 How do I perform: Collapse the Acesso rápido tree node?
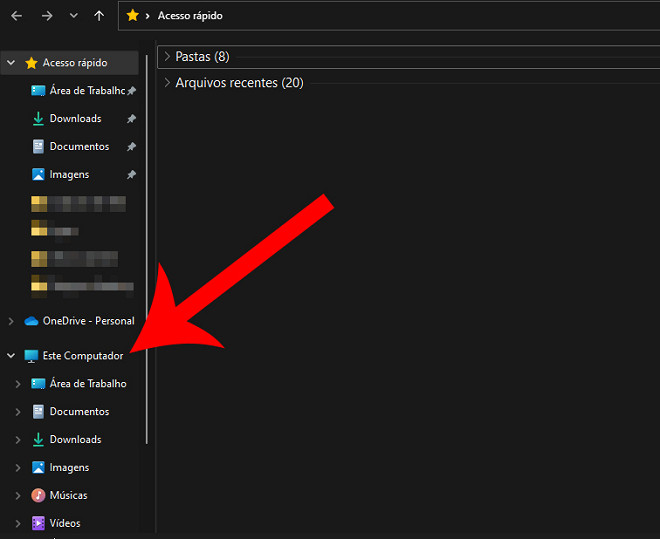11,63
